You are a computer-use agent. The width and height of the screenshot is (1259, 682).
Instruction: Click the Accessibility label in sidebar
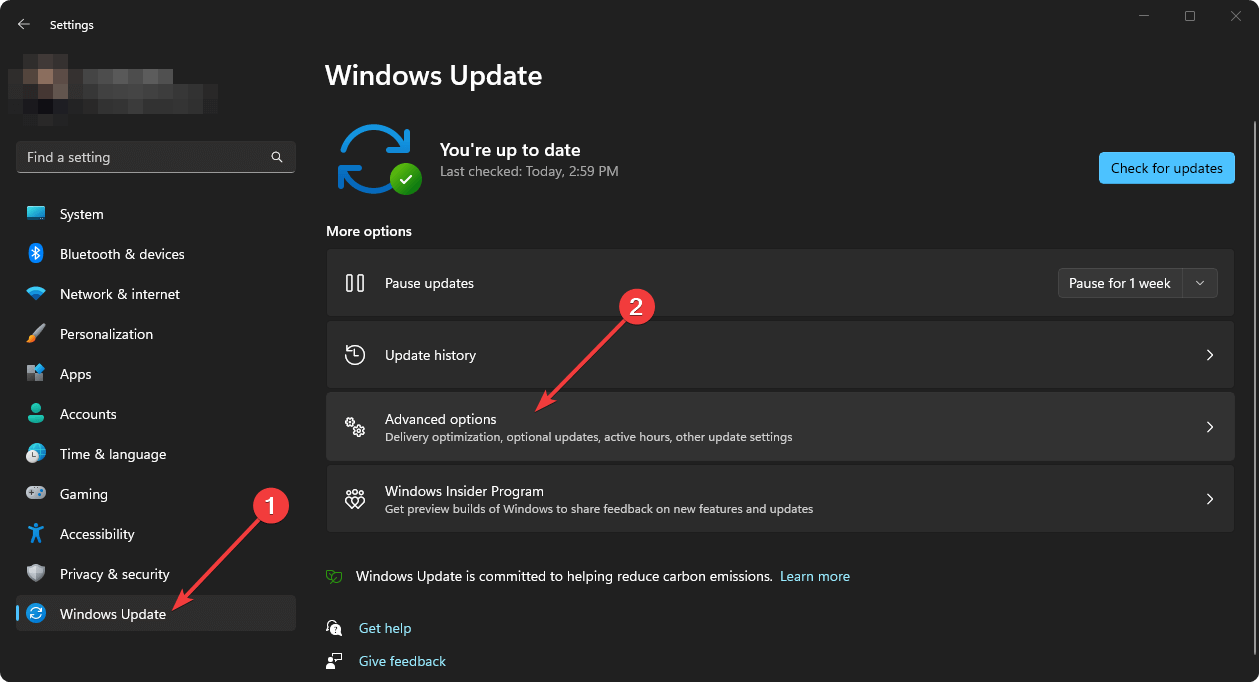[97, 534]
